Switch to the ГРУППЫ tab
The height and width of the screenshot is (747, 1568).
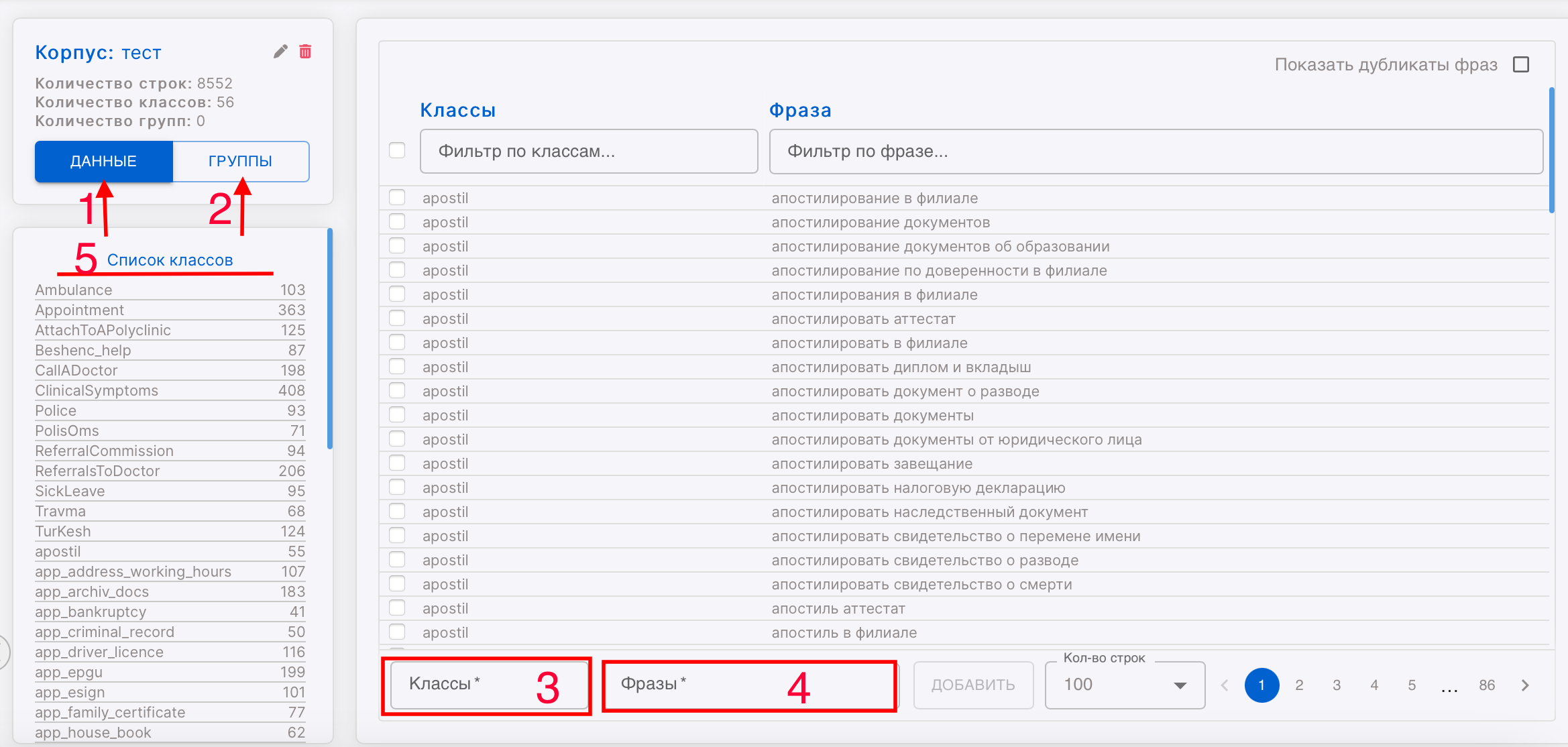[240, 161]
